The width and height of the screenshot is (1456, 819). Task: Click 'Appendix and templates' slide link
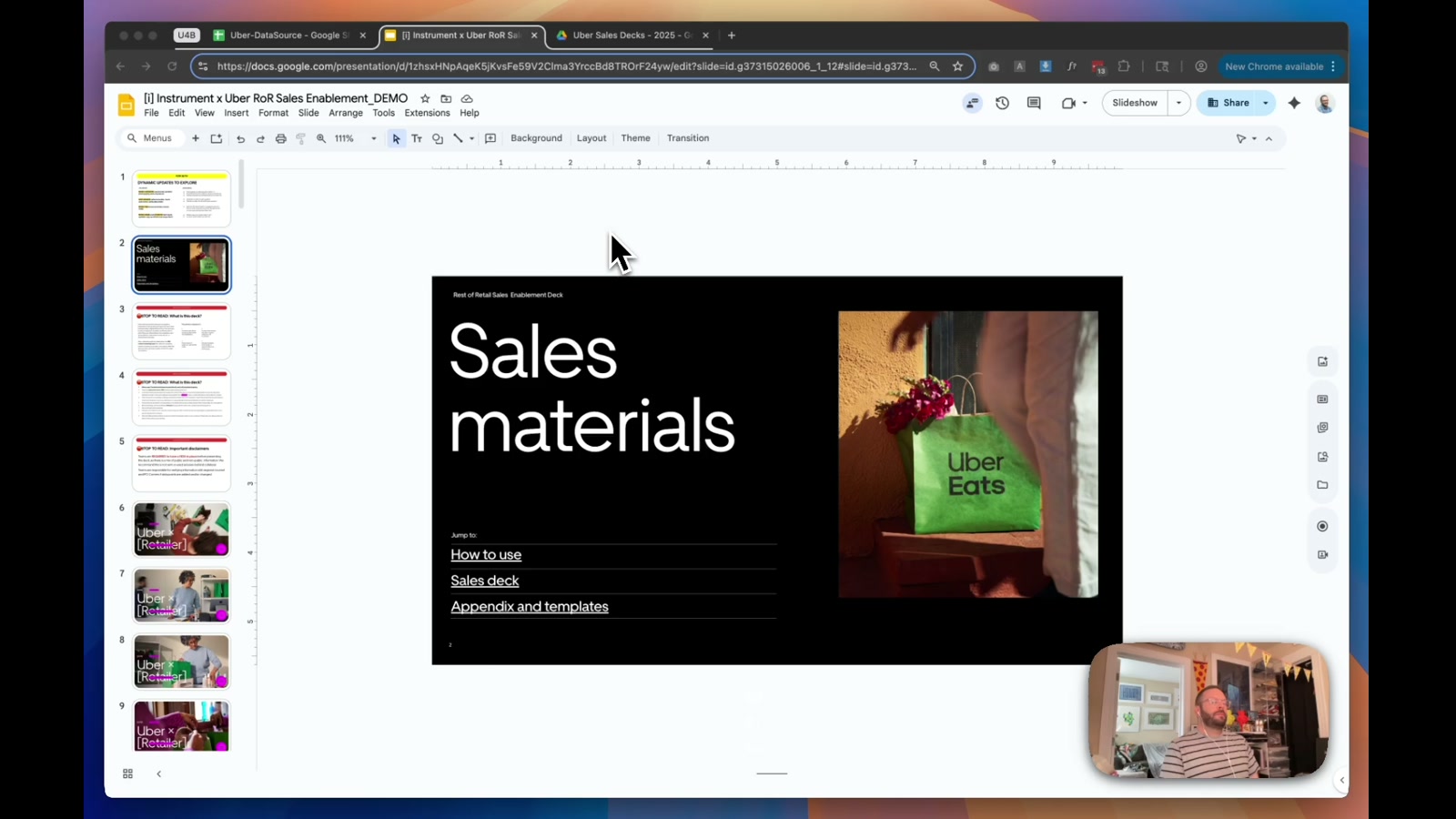click(530, 607)
